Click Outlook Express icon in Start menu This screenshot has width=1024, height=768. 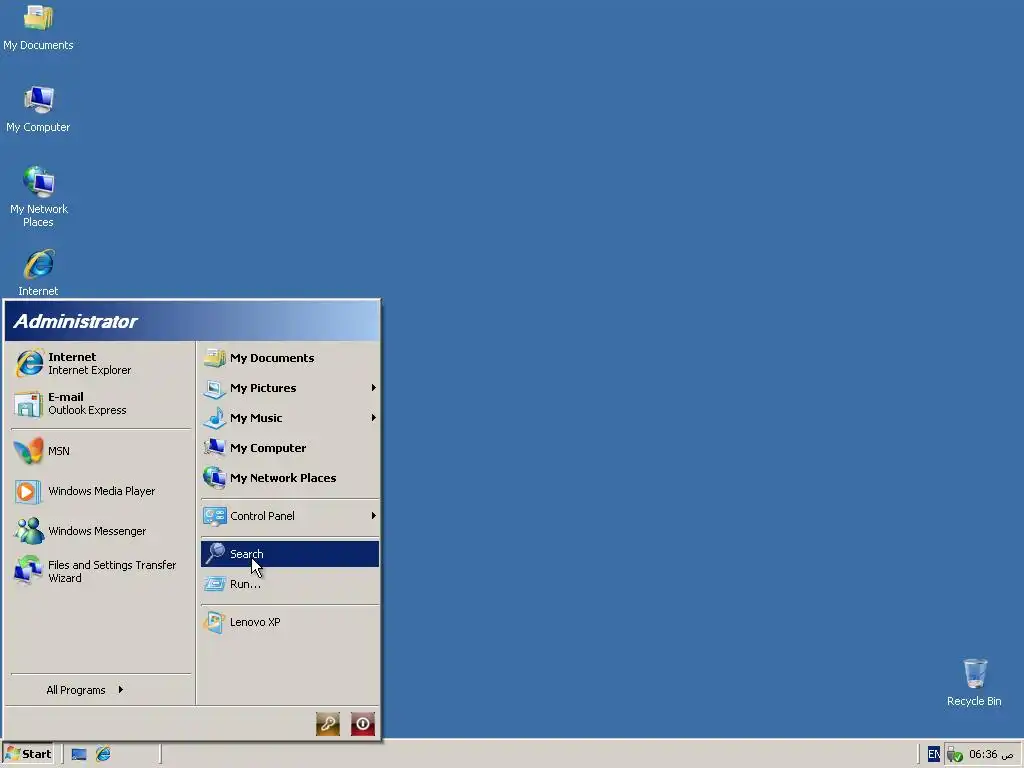(x=29, y=404)
